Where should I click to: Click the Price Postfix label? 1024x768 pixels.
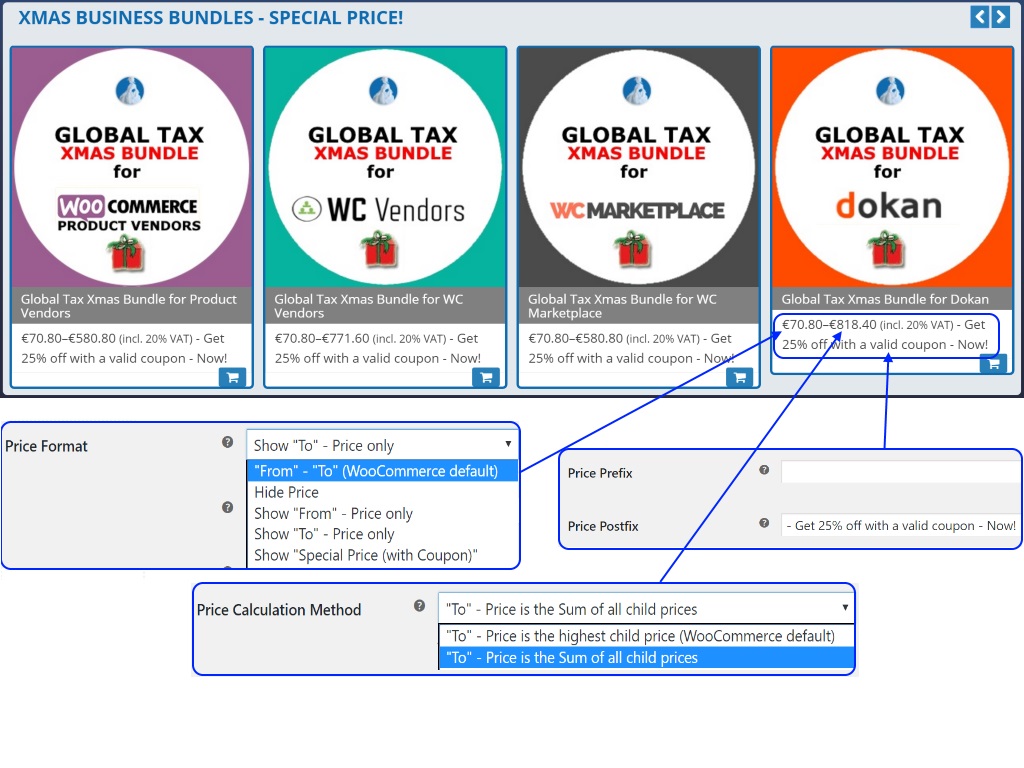point(603,526)
